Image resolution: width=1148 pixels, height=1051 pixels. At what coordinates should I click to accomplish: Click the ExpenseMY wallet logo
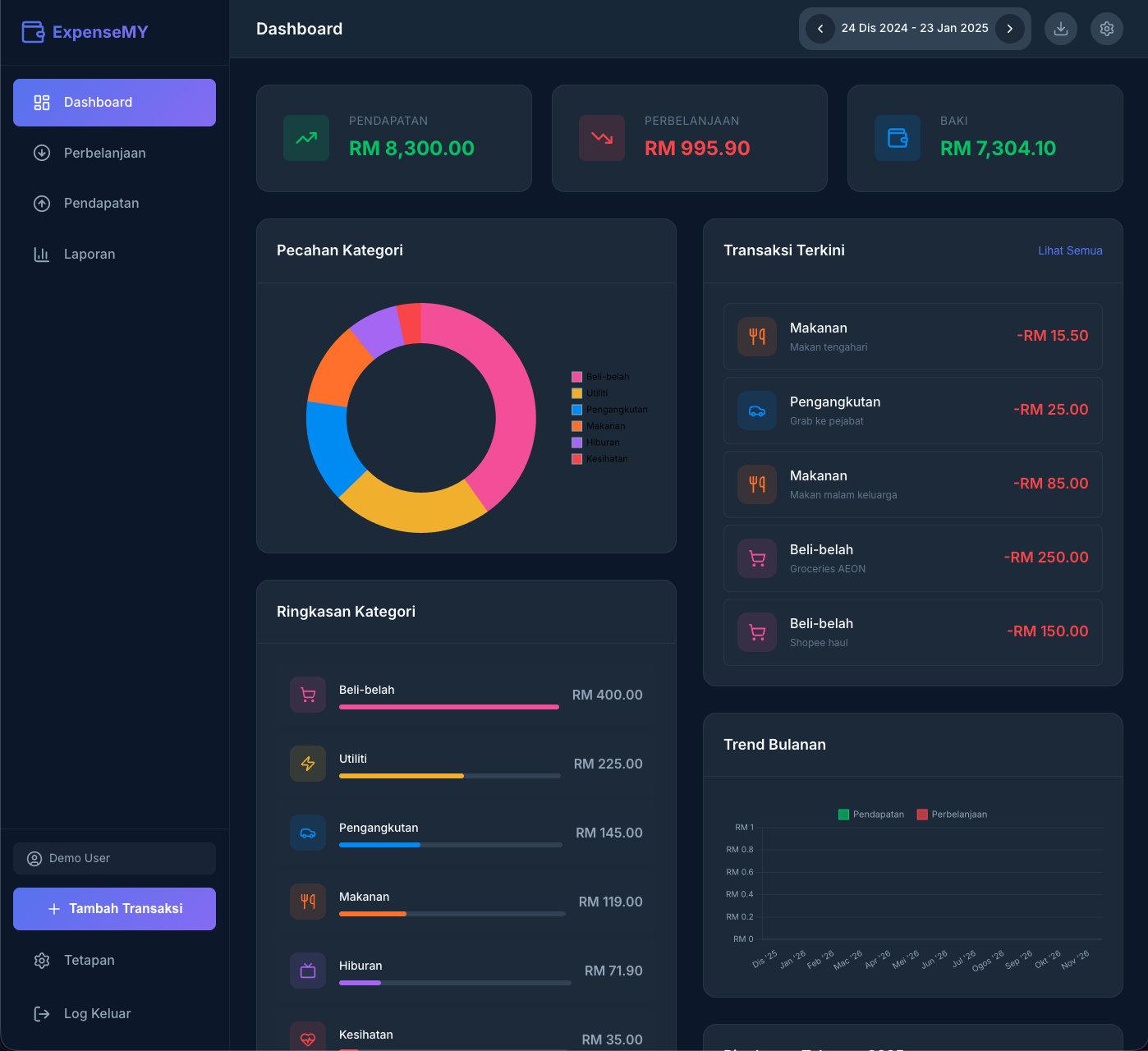(34, 31)
